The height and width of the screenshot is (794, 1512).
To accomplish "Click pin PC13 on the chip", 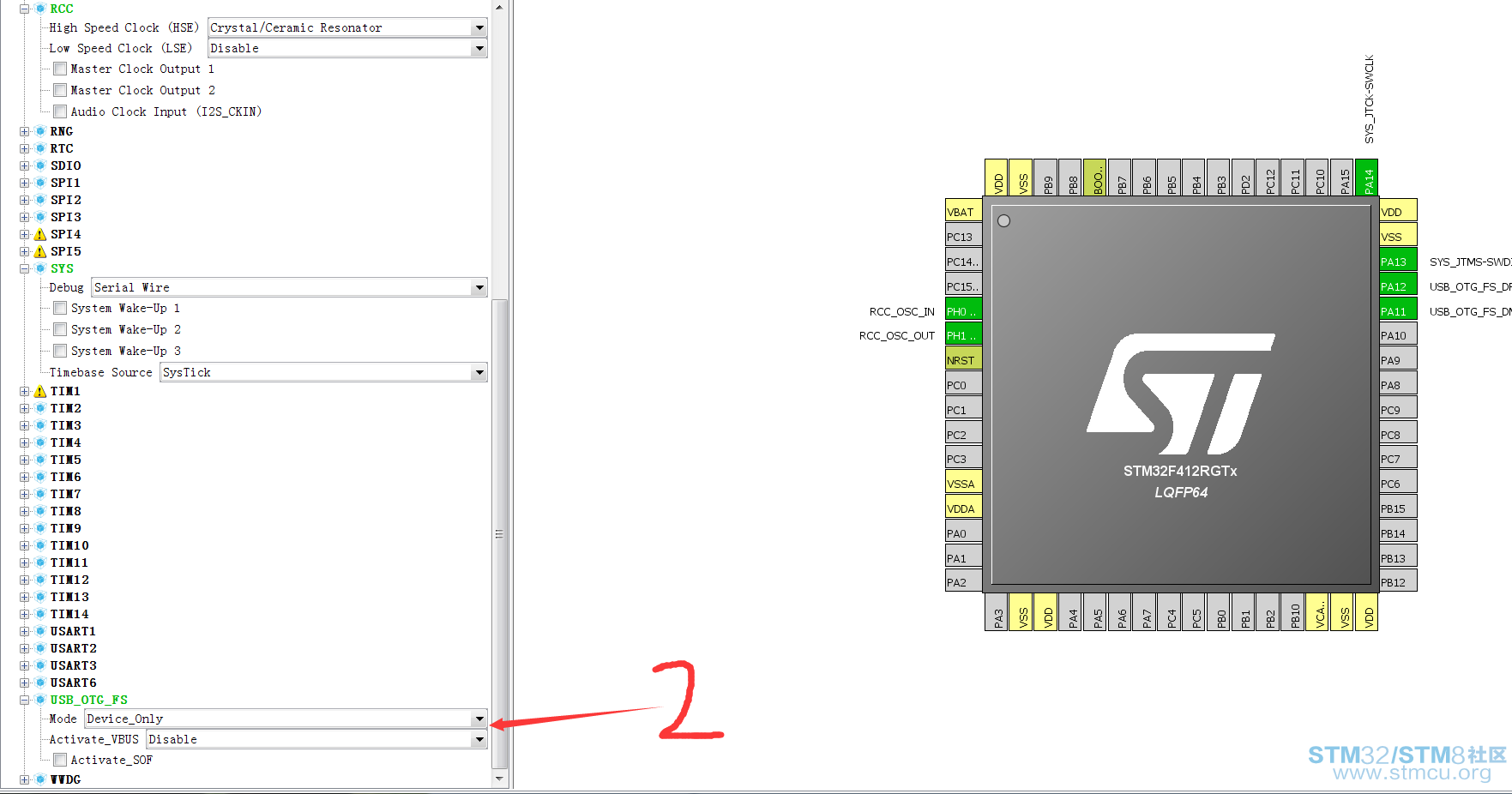I will tap(963, 236).
